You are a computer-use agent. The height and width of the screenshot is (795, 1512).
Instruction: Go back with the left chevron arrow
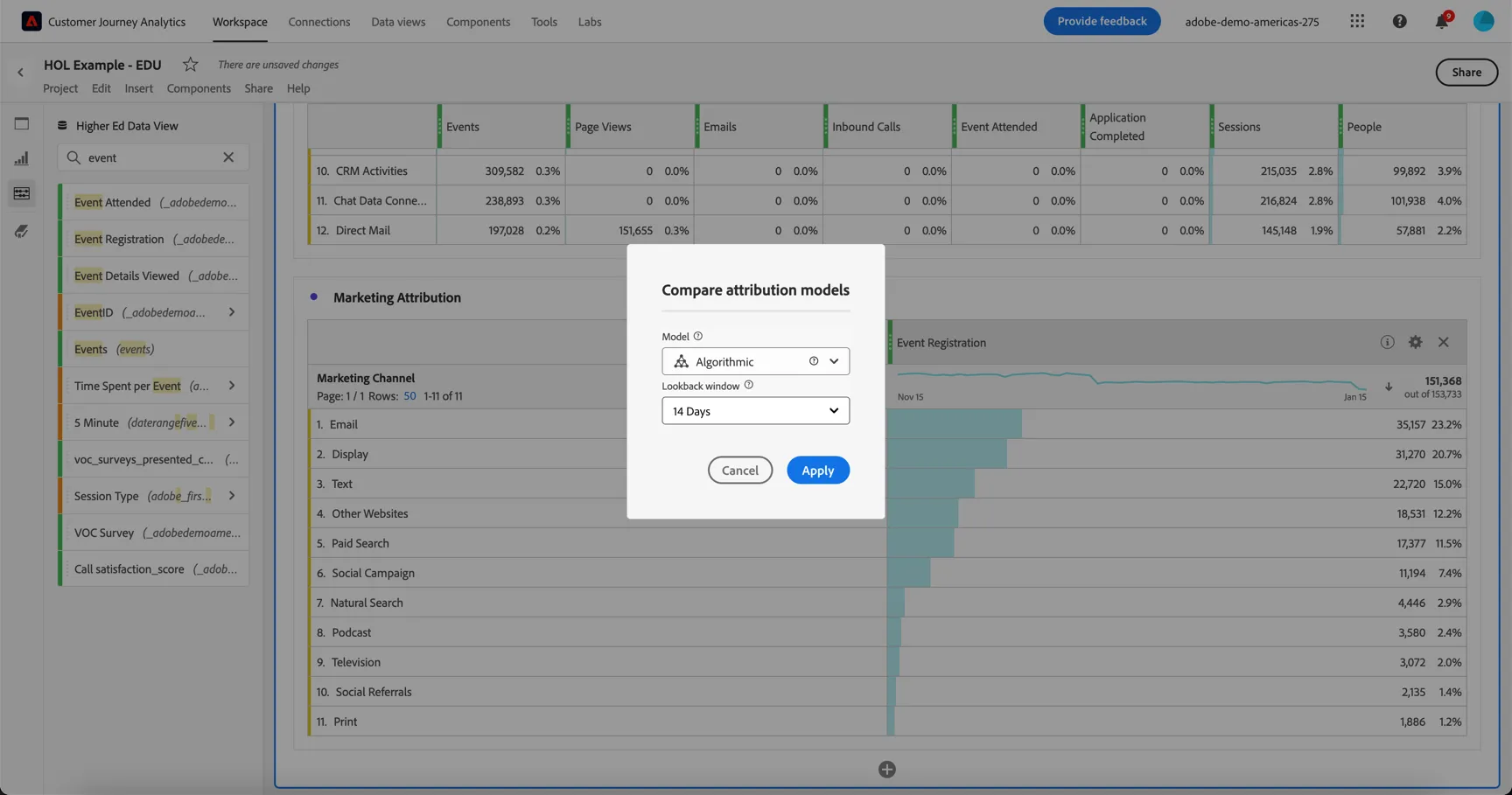21,73
